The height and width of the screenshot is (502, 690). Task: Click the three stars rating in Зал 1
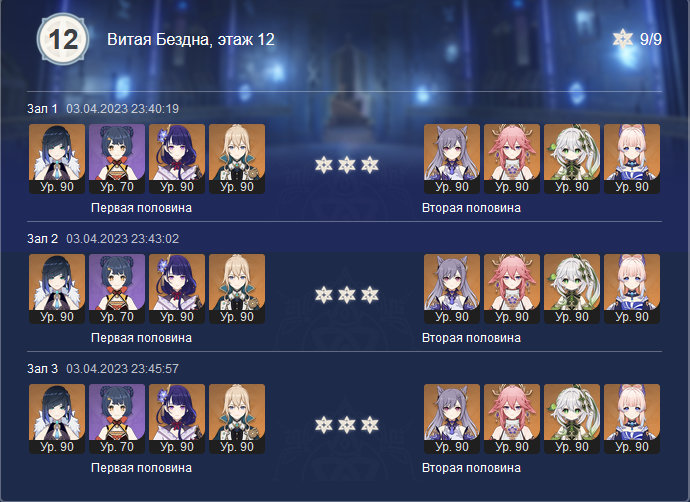347,165
